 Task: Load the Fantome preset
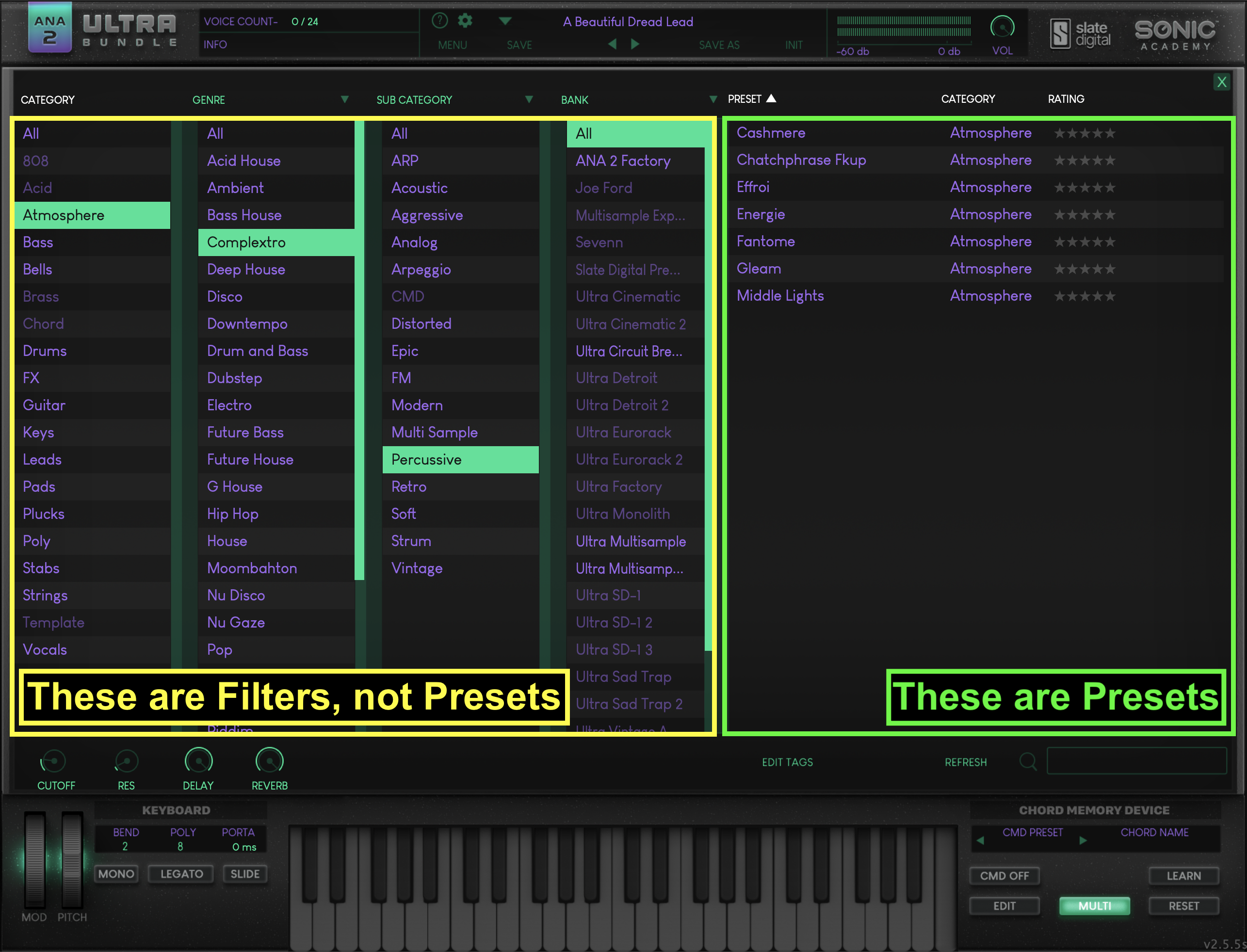click(x=765, y=242)
